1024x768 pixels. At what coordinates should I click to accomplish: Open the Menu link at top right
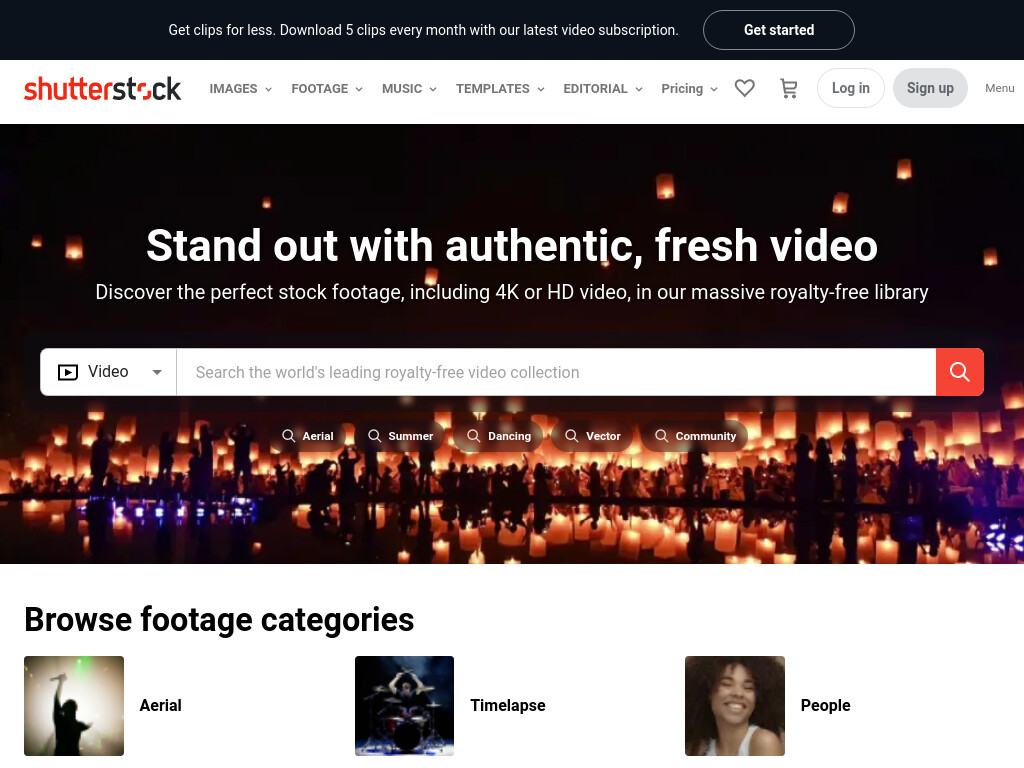tap(999, 88)
